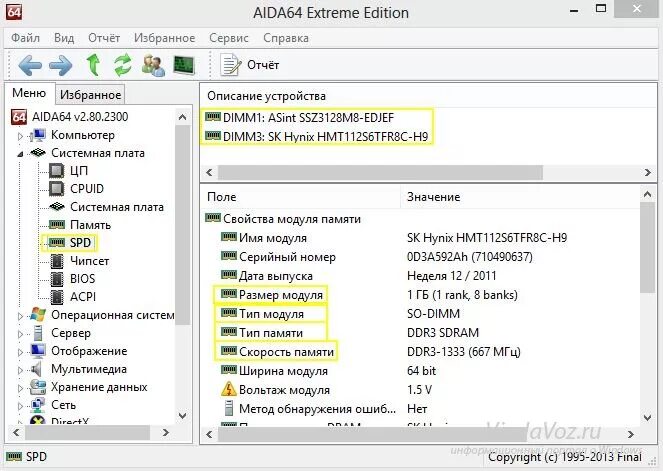Click the Хранение данных icon

tap(38, 387)
